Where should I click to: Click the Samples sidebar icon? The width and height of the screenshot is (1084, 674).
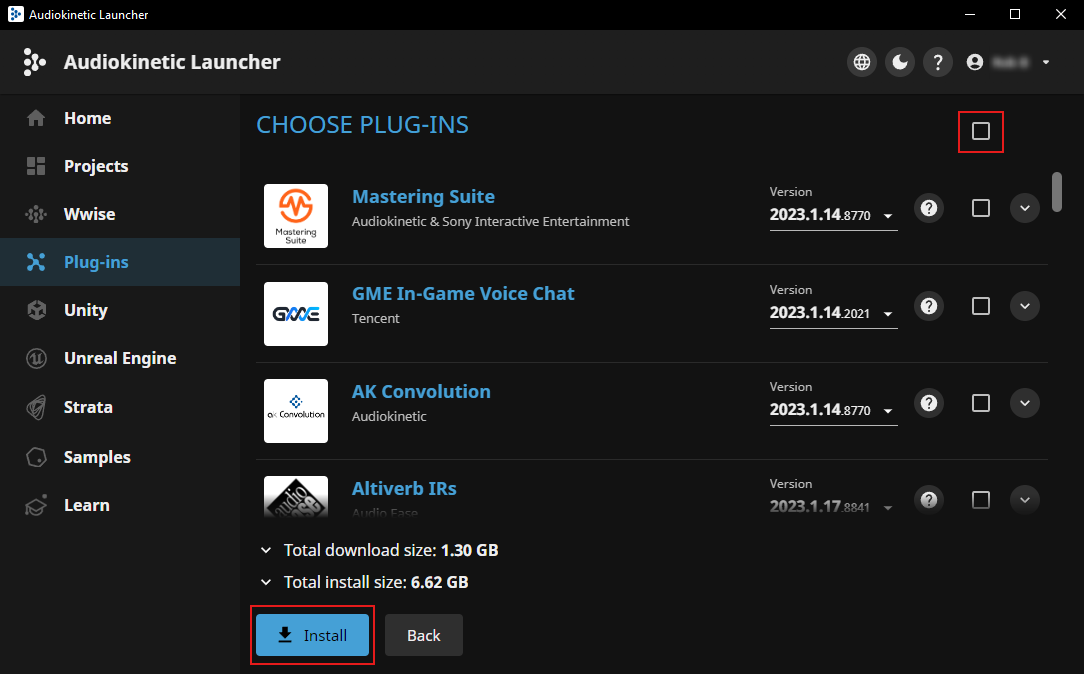point(36,457)
